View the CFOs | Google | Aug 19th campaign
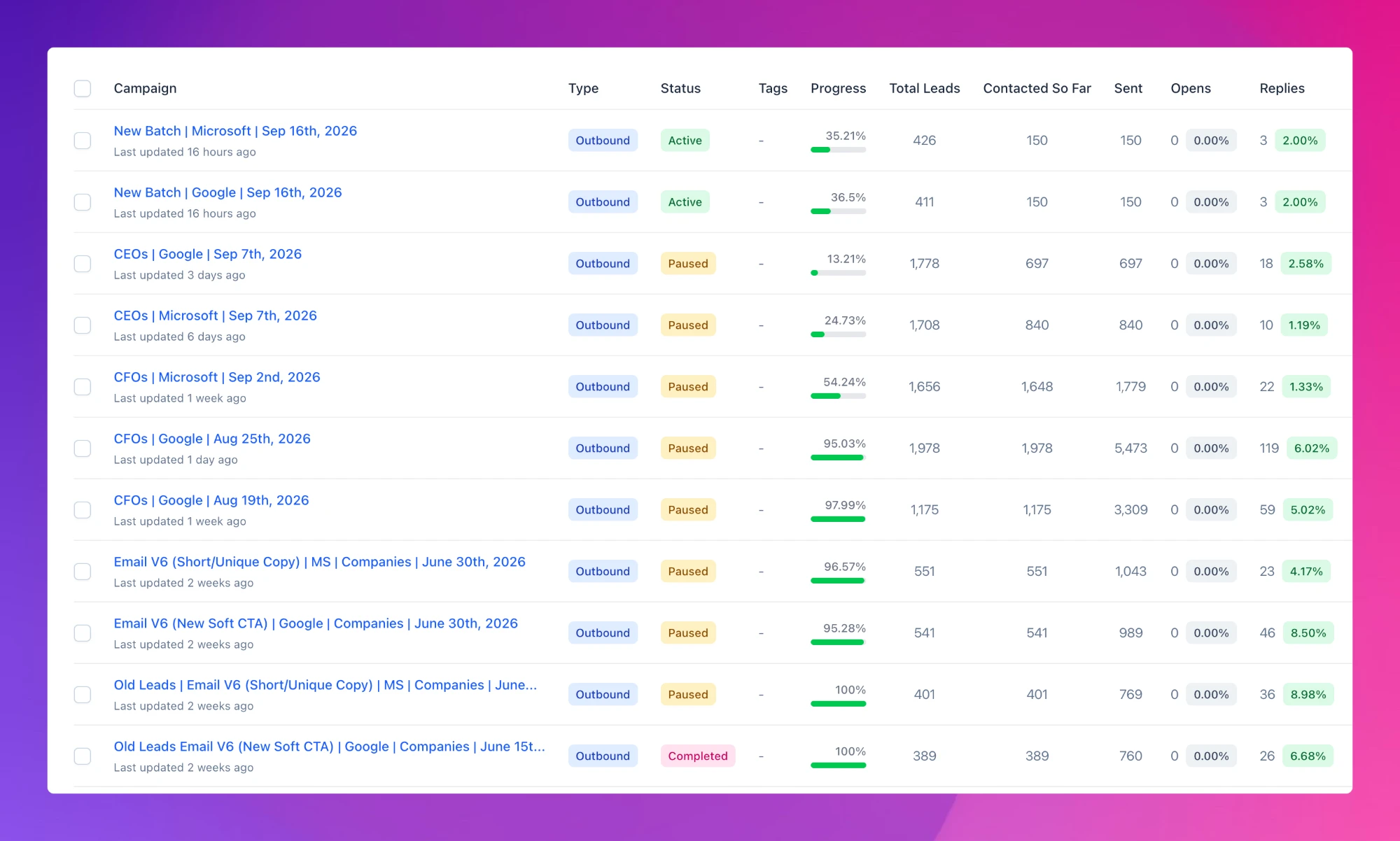The height and width of the screenshot is (841, 1400). [211, 500]
